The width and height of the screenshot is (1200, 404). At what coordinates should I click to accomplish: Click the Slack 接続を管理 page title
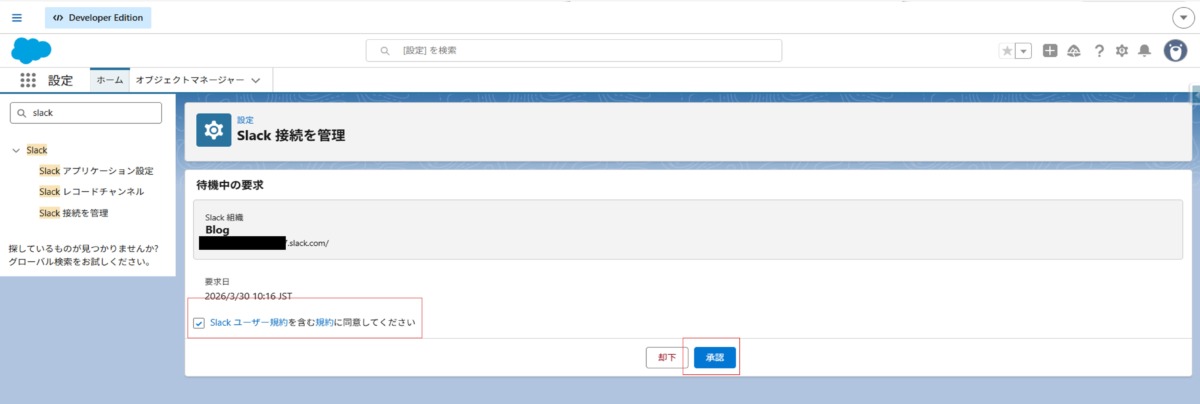click(x=291, y=135)
